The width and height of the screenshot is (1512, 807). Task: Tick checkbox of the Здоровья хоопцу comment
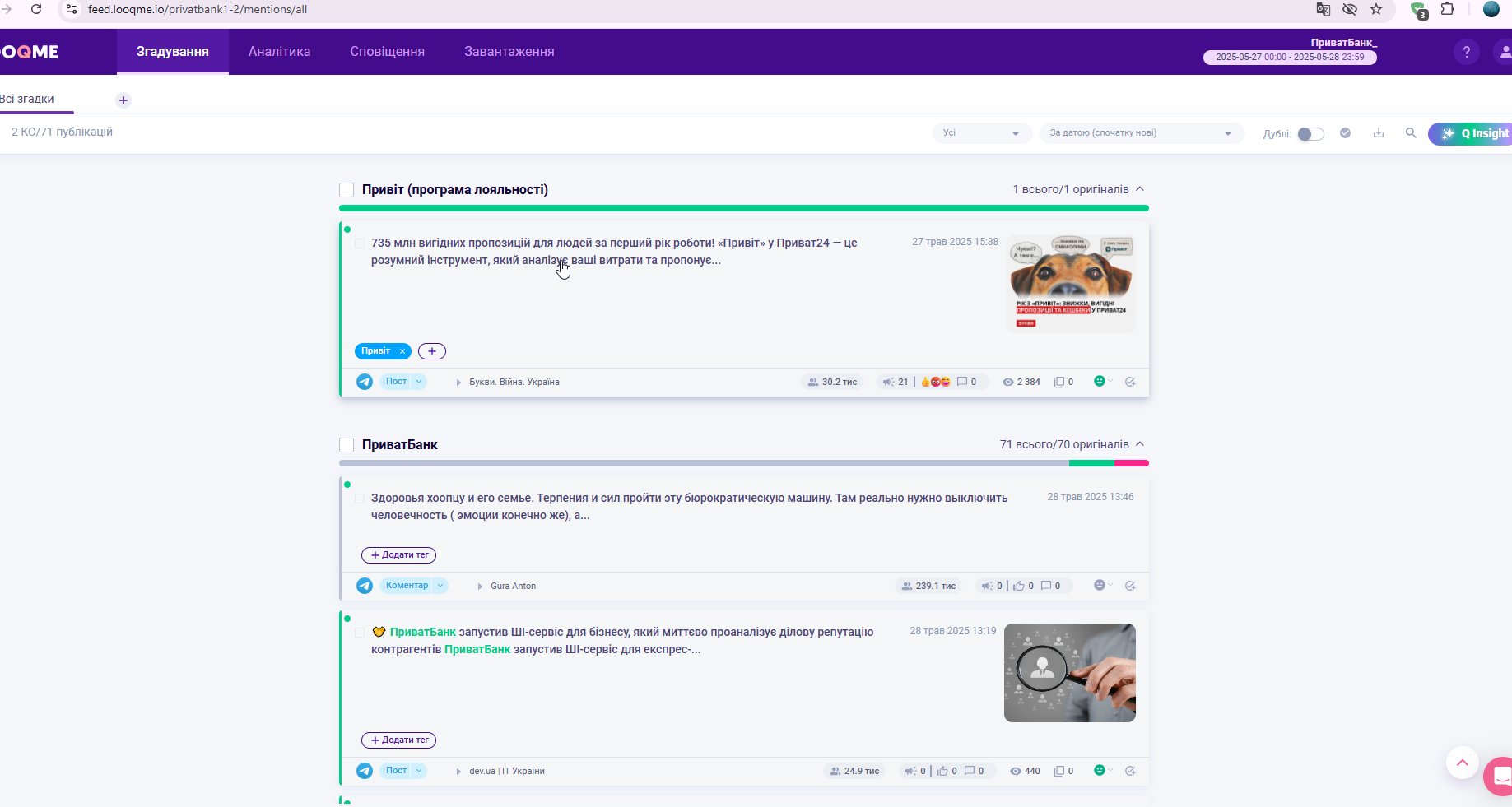pyautogui.click(x=360, y=499)
